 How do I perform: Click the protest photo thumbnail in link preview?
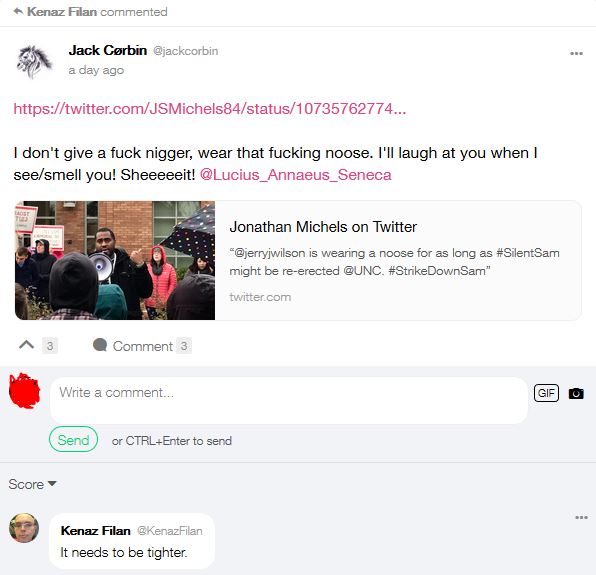[x=115, y=260]
